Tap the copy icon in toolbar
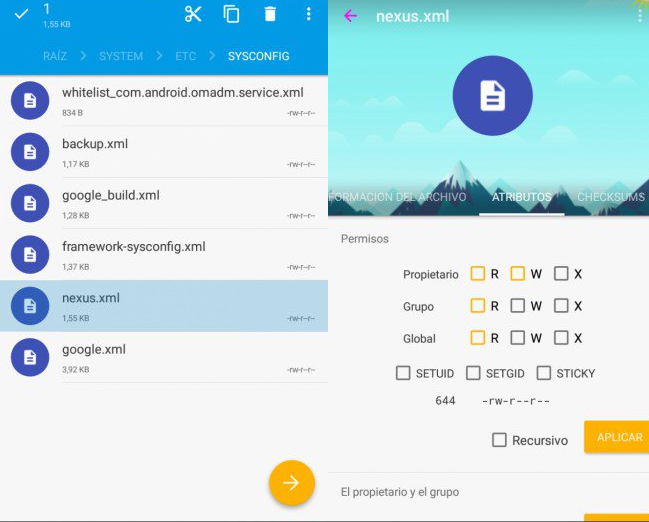Image resolution: width=649 pixels, height=522 pixels. click(x=231, y=14)
